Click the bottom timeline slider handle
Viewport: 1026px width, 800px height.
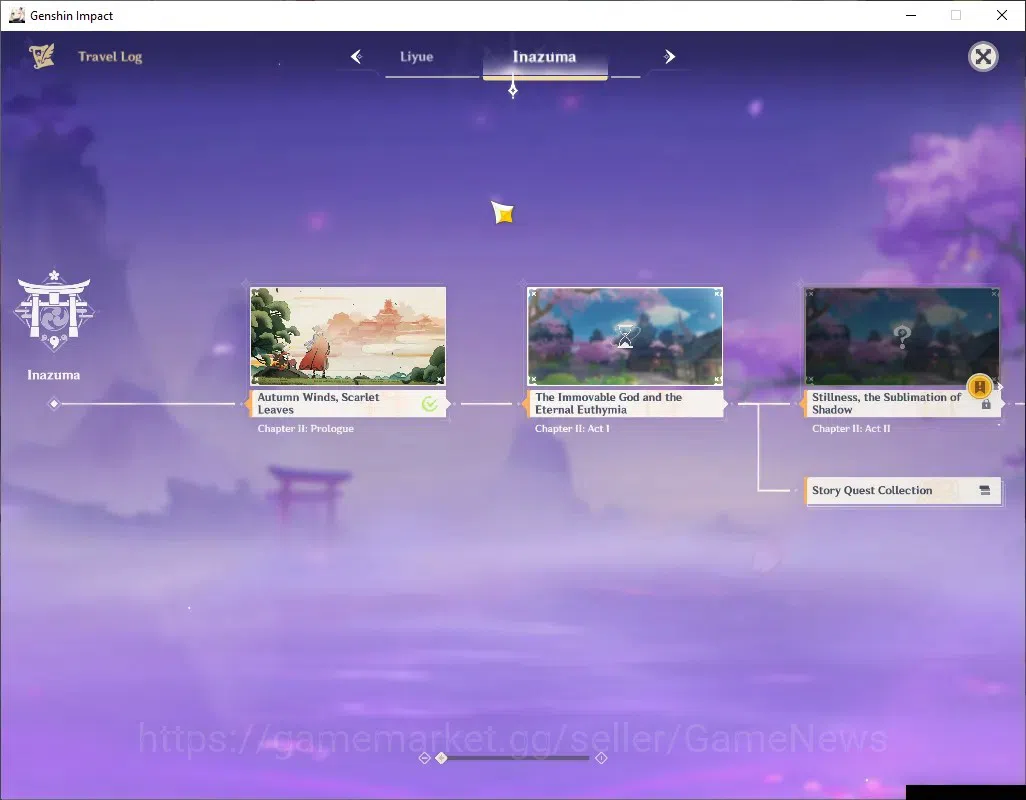coord(442,757)
